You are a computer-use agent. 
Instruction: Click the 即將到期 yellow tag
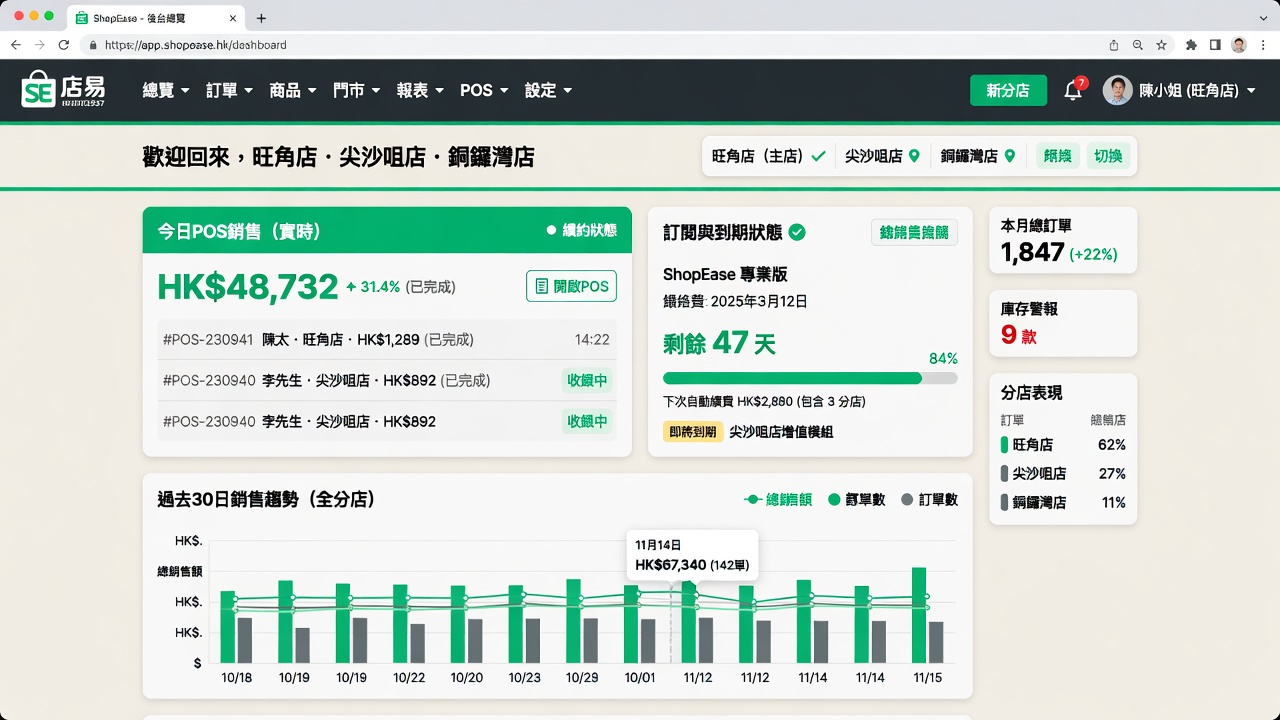point(692,432)
